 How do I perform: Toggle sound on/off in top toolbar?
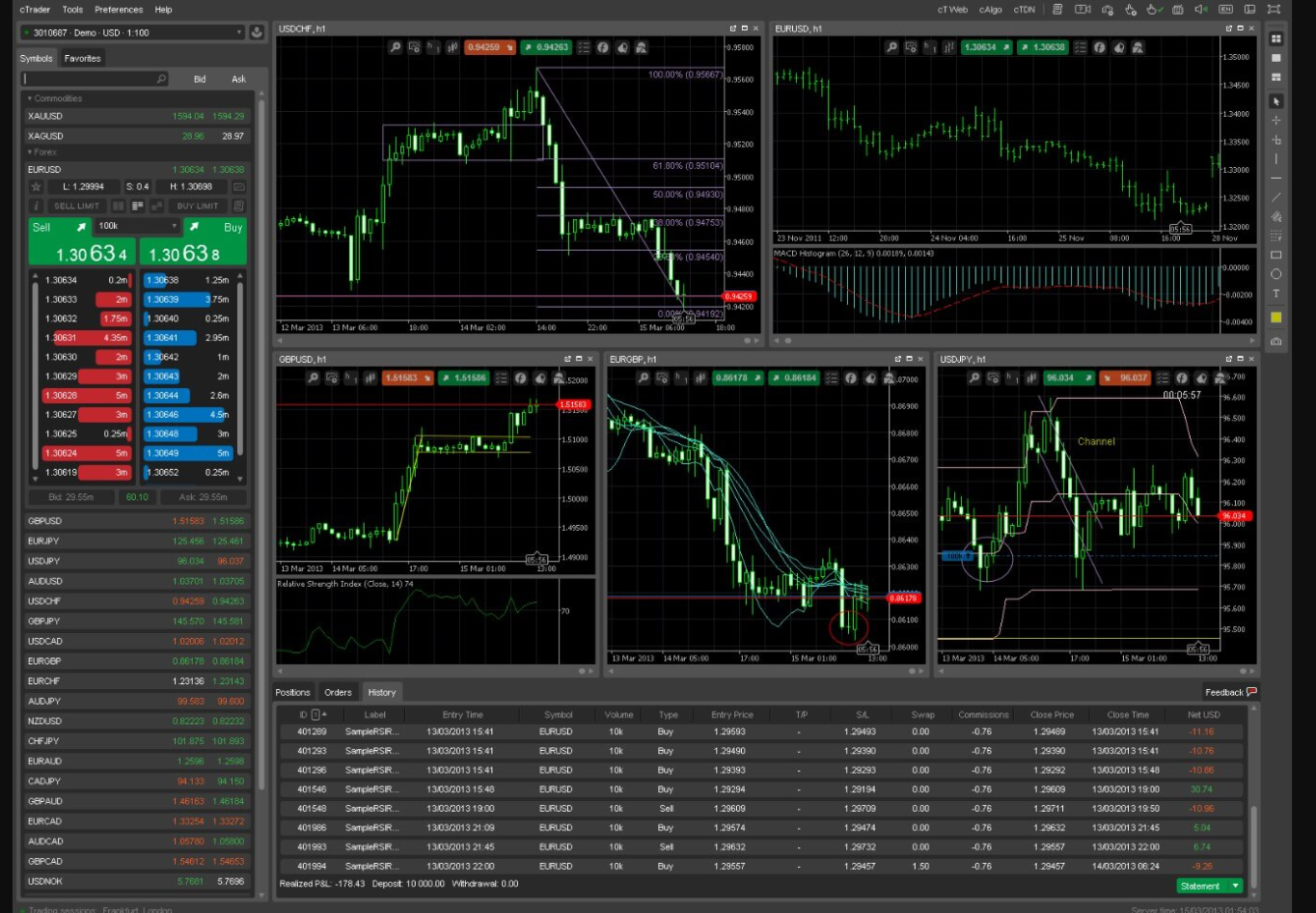coord(1201,10)
